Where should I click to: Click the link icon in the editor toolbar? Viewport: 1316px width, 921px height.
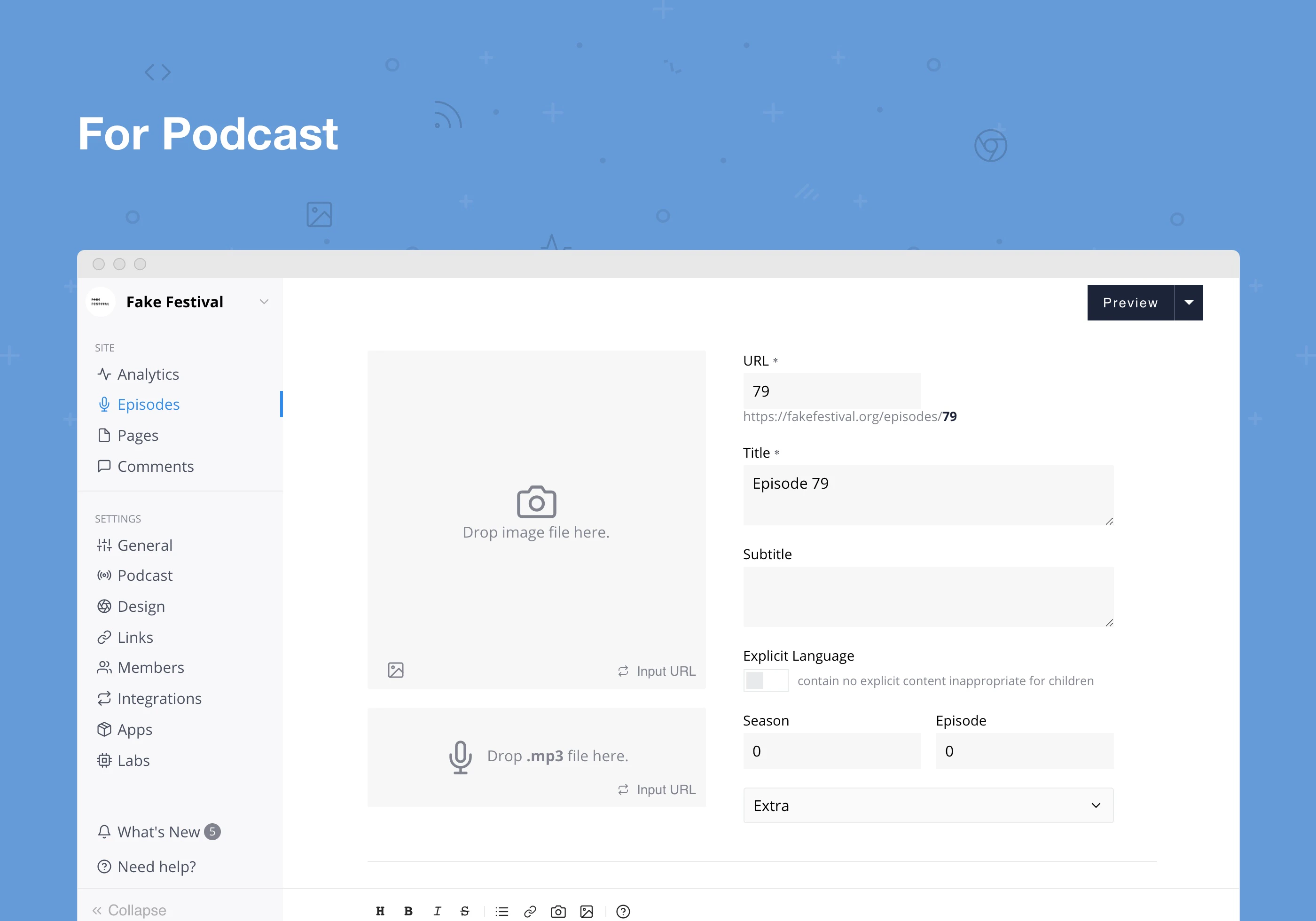click(x=530, y=911)
